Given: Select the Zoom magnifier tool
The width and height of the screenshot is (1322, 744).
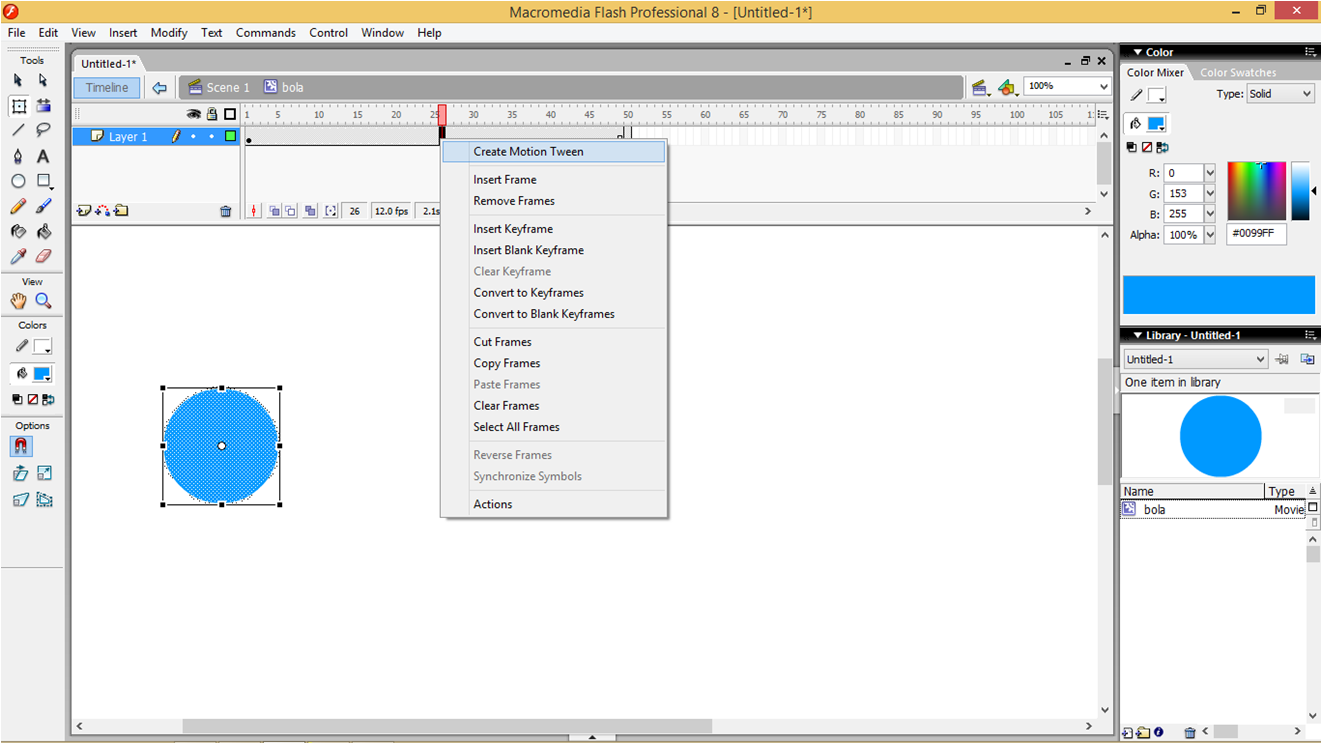Looking at the screenshot, I should (43, 300).
